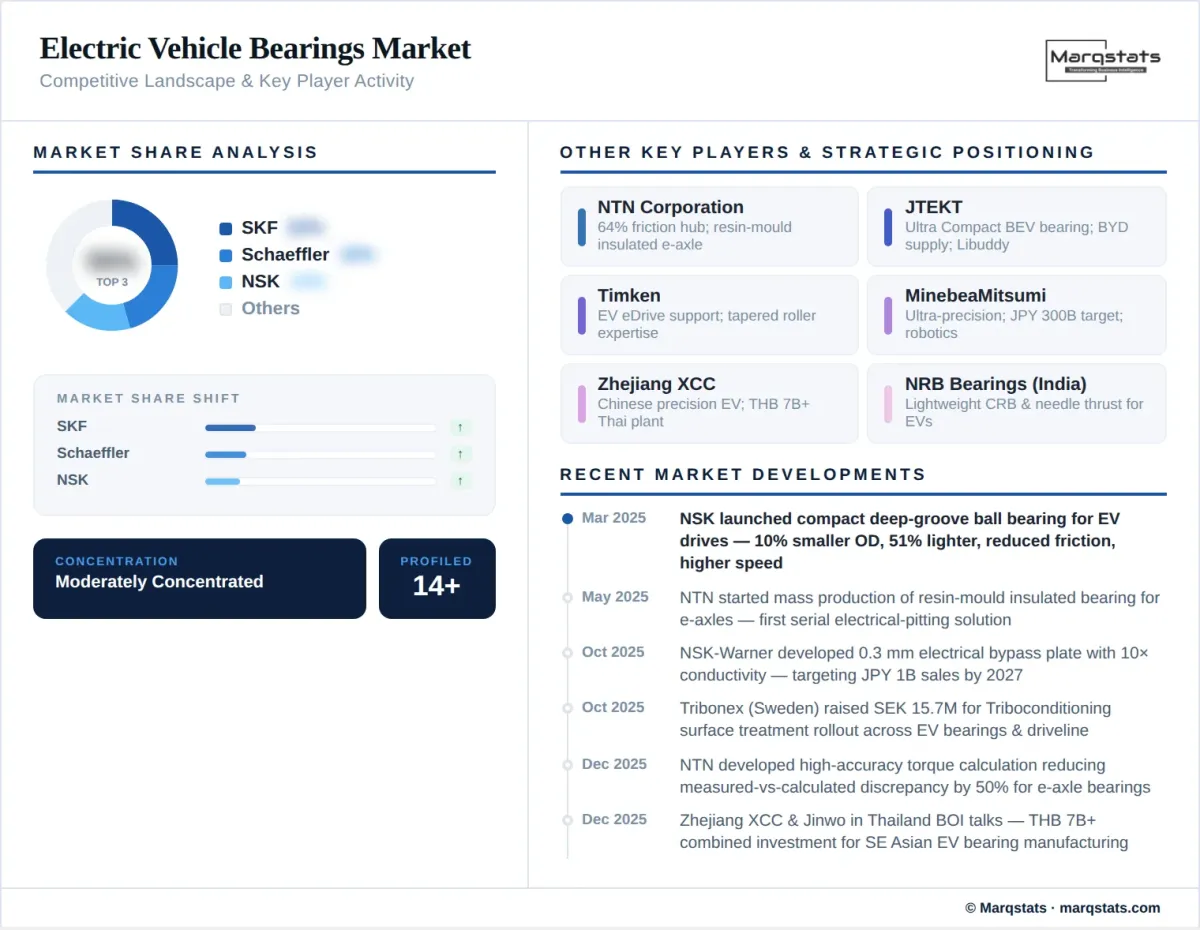Toggle the SKF legend color square

pyautogui.click(x=226, y=227)
